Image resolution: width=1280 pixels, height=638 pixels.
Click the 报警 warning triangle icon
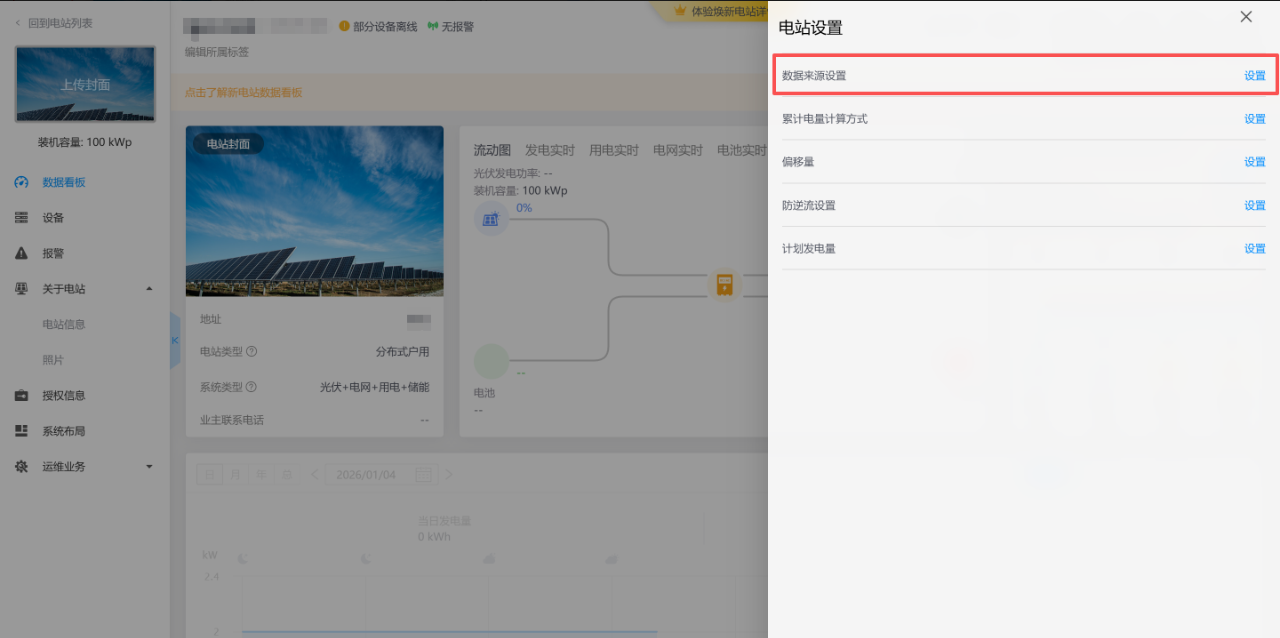[22, 254]
